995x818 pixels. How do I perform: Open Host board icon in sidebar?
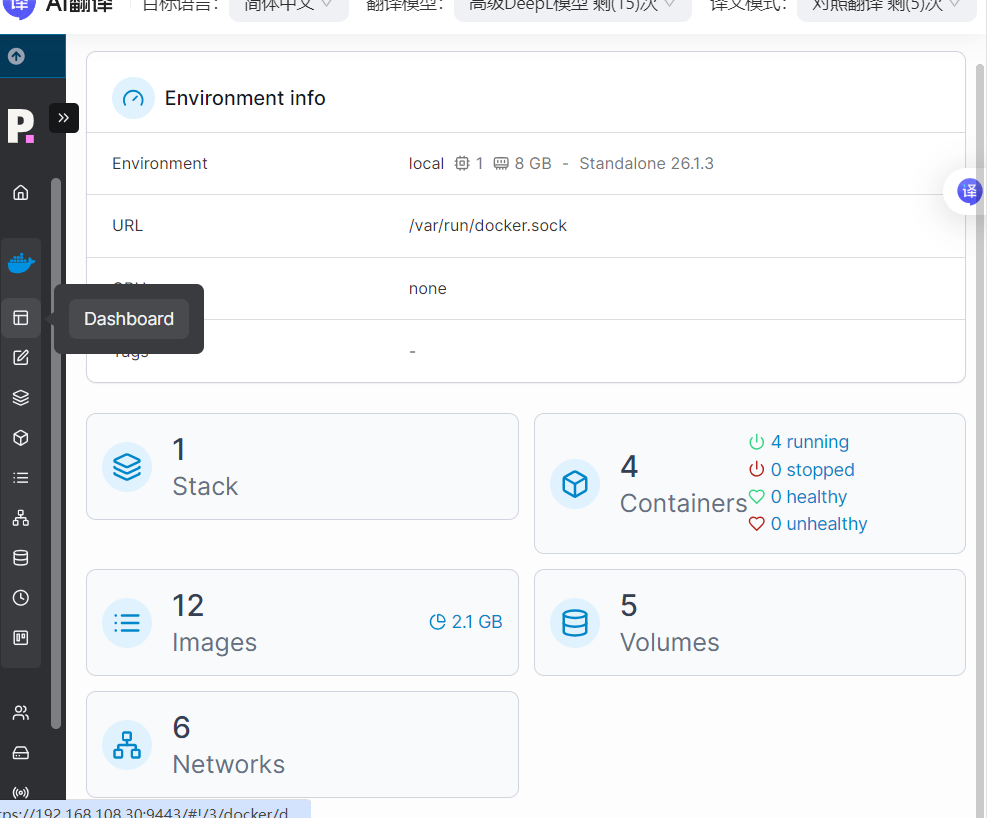(x=21, y=638)
